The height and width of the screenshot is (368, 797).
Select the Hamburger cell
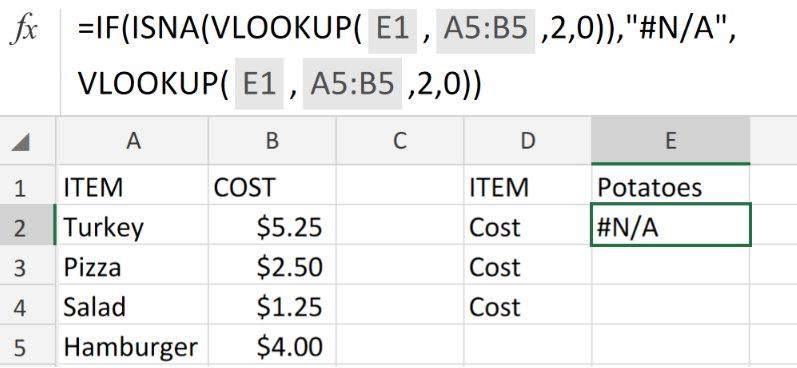pyautogui.click(x=133, y=347)
